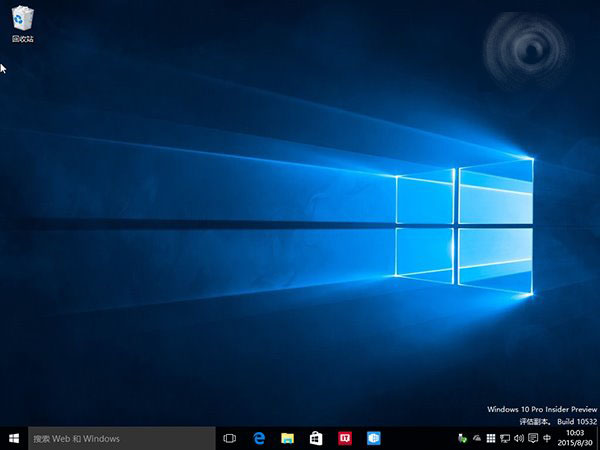Image resolution: width=600 pixels, height=450 pixels.
Task: Click the grid-shaped tray icon
Action: [491, 438]
